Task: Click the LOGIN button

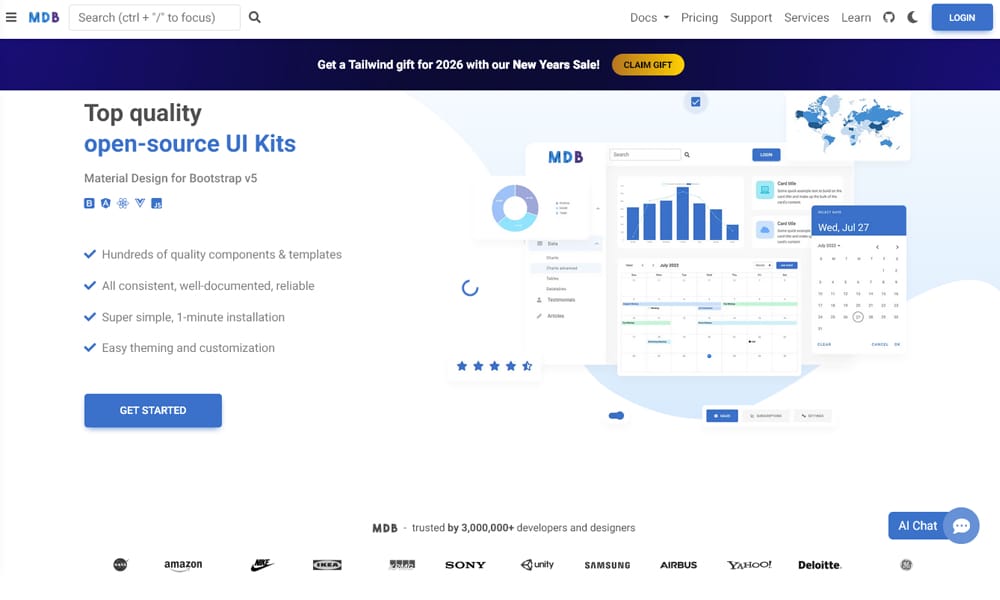Action: (x=962, y=18)
